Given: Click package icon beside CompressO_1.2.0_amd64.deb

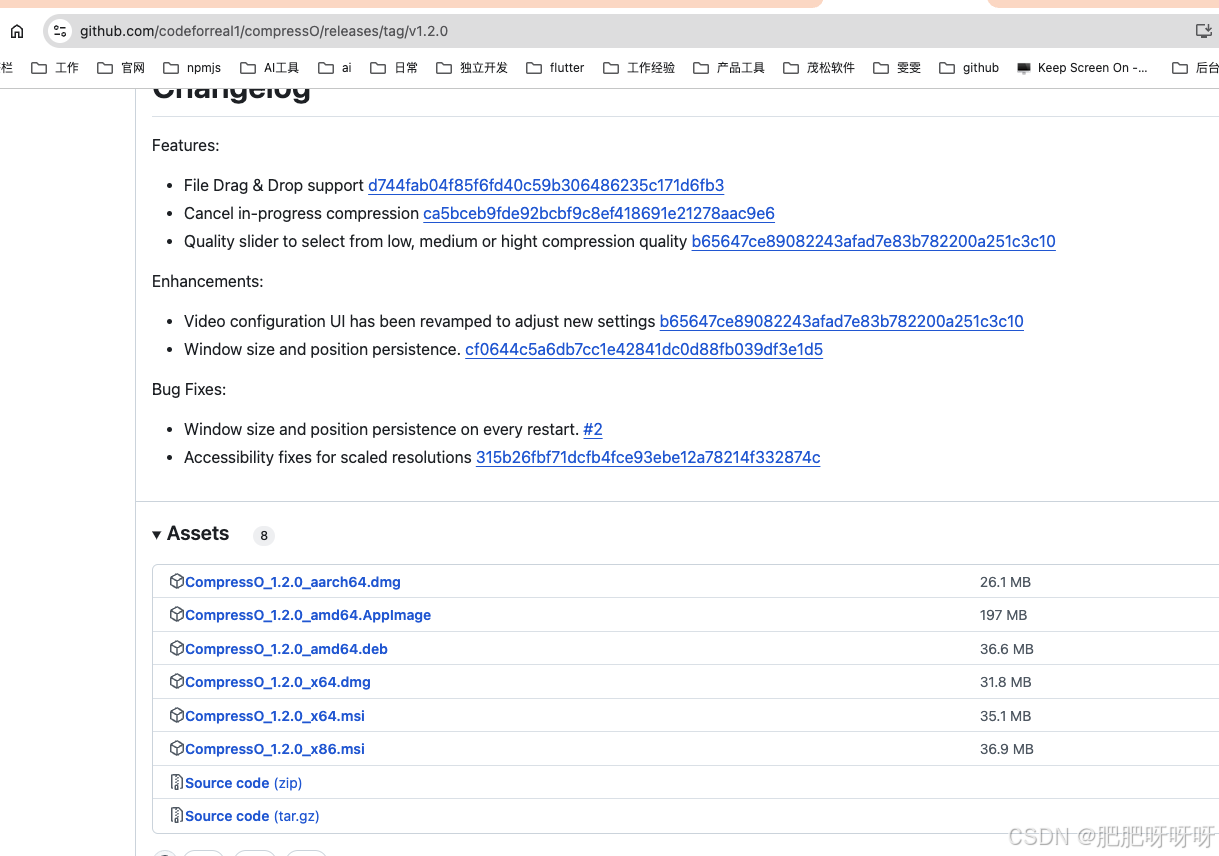Looking at the screenshot, I should pyautogui.click(x=177, y=648).
